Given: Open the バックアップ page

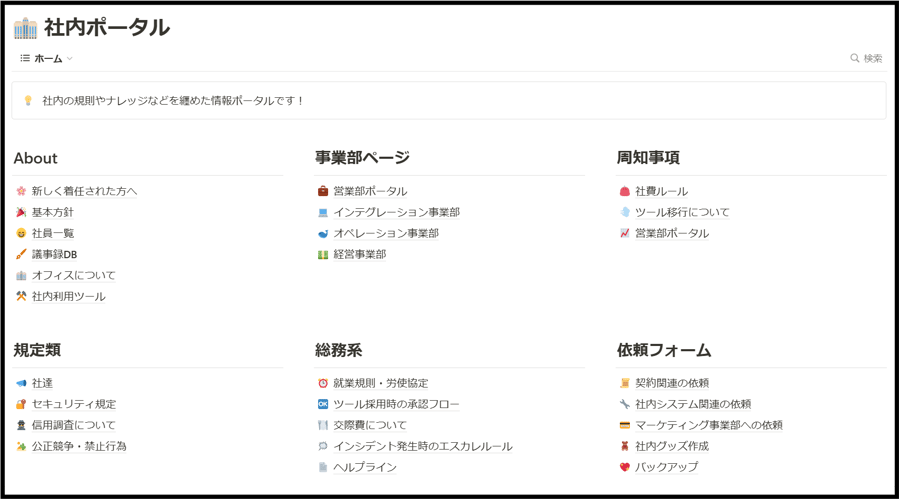Looking at the screenshot, I should pos(667,467).
